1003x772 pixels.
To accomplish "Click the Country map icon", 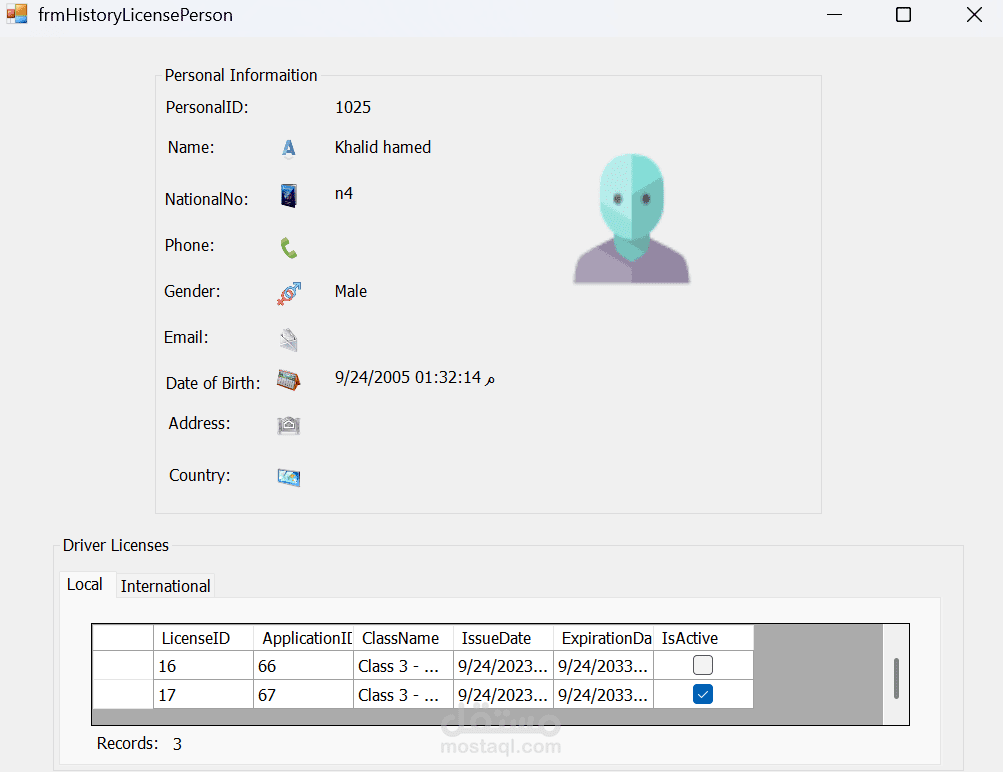I will 289,477.
